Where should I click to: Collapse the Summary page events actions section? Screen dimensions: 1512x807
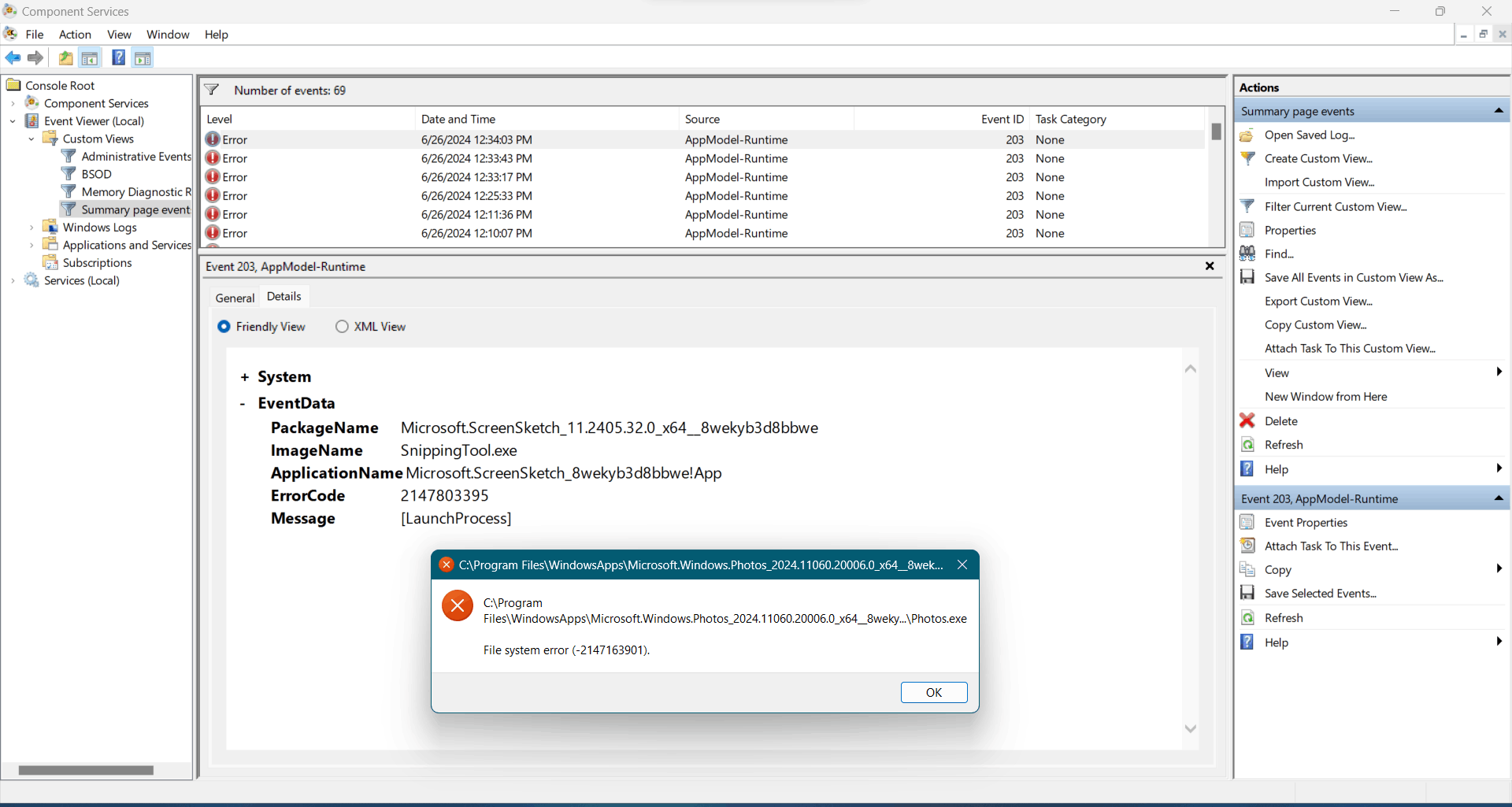click(x=1499, y=111)
